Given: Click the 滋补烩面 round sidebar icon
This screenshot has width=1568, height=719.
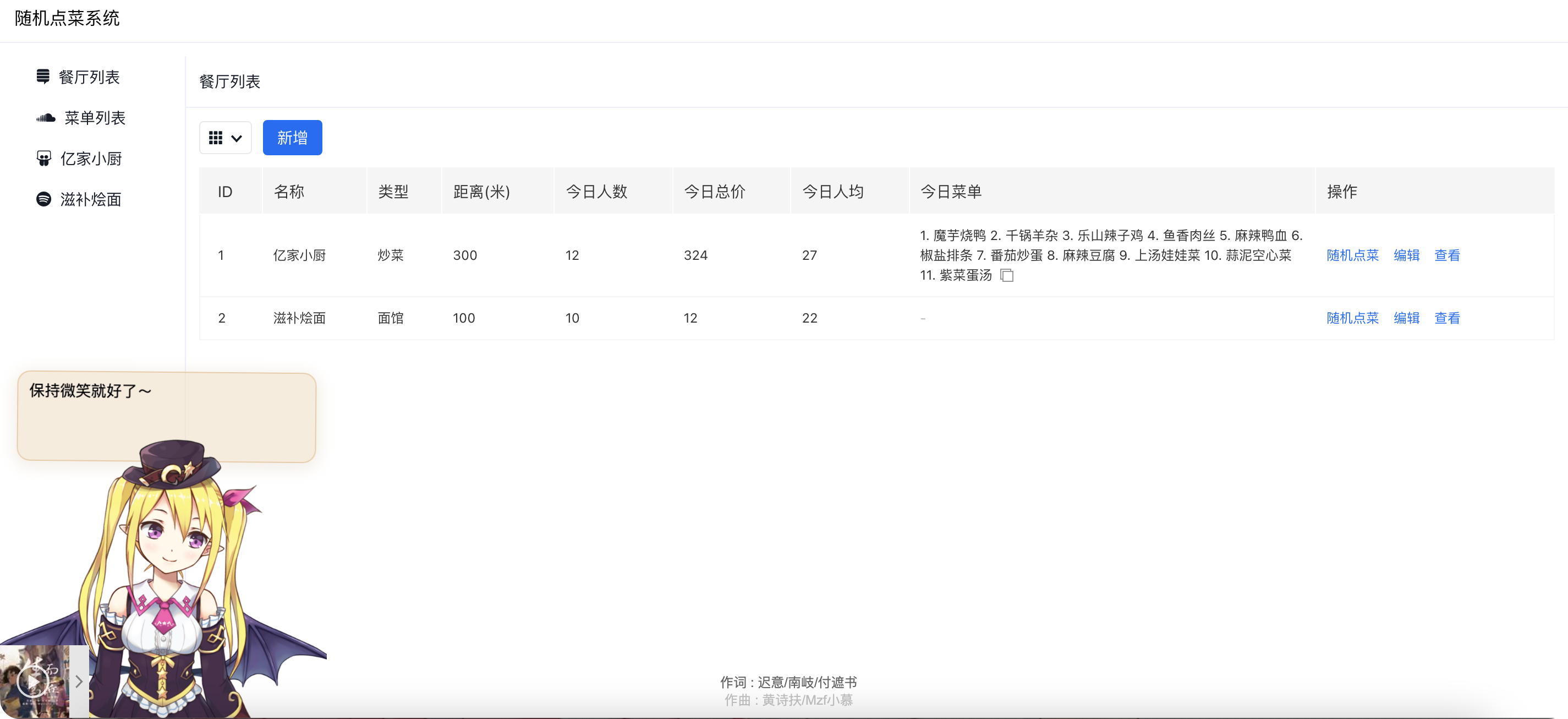Looking at the screenshot, I should 44,199.
